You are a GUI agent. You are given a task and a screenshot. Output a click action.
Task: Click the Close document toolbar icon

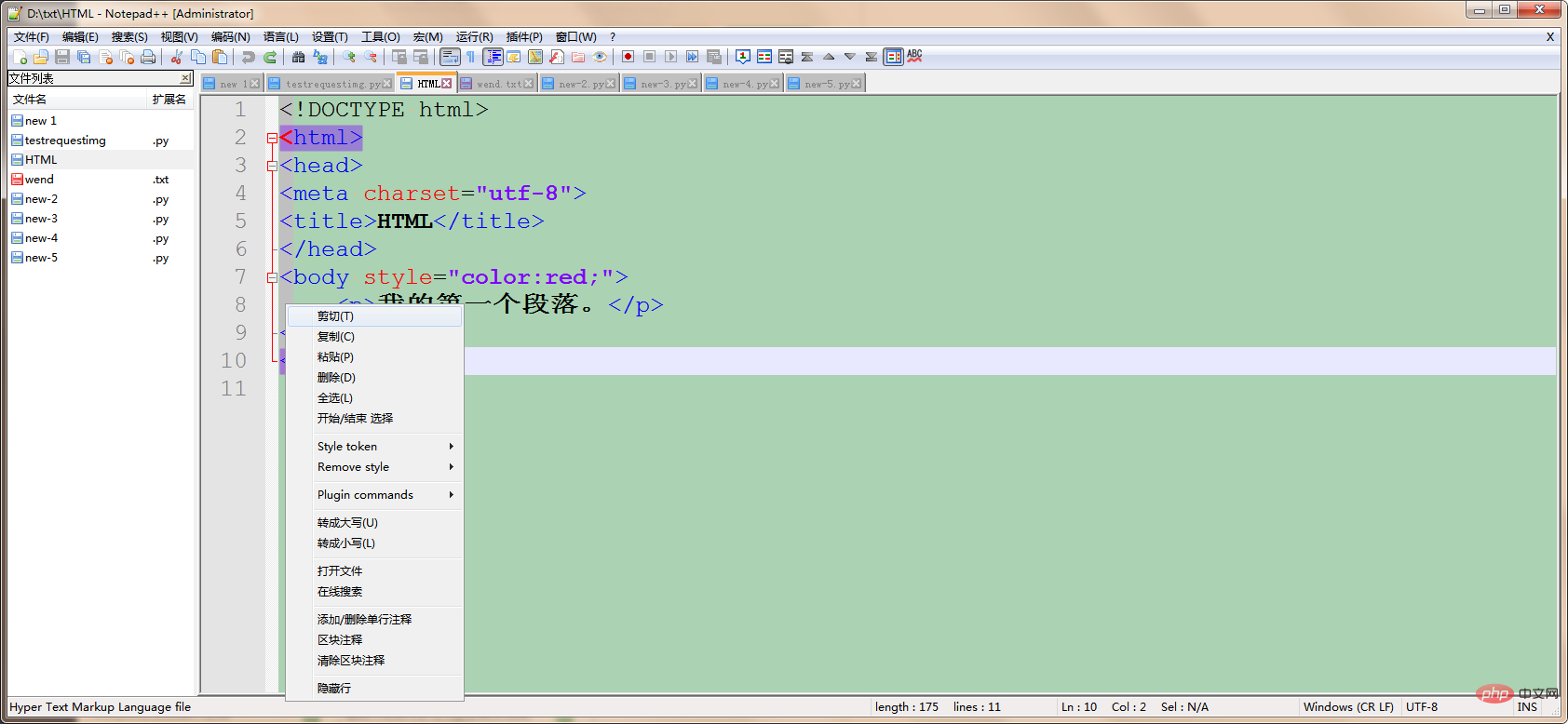tap(105, 57)
